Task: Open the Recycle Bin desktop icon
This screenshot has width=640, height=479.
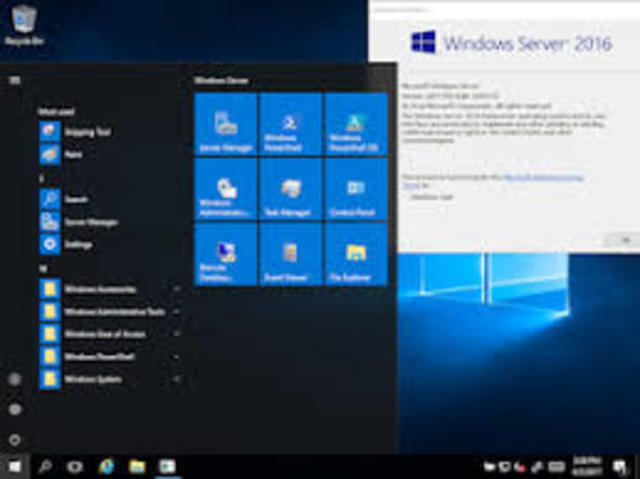Action: (x=24, y=25)
